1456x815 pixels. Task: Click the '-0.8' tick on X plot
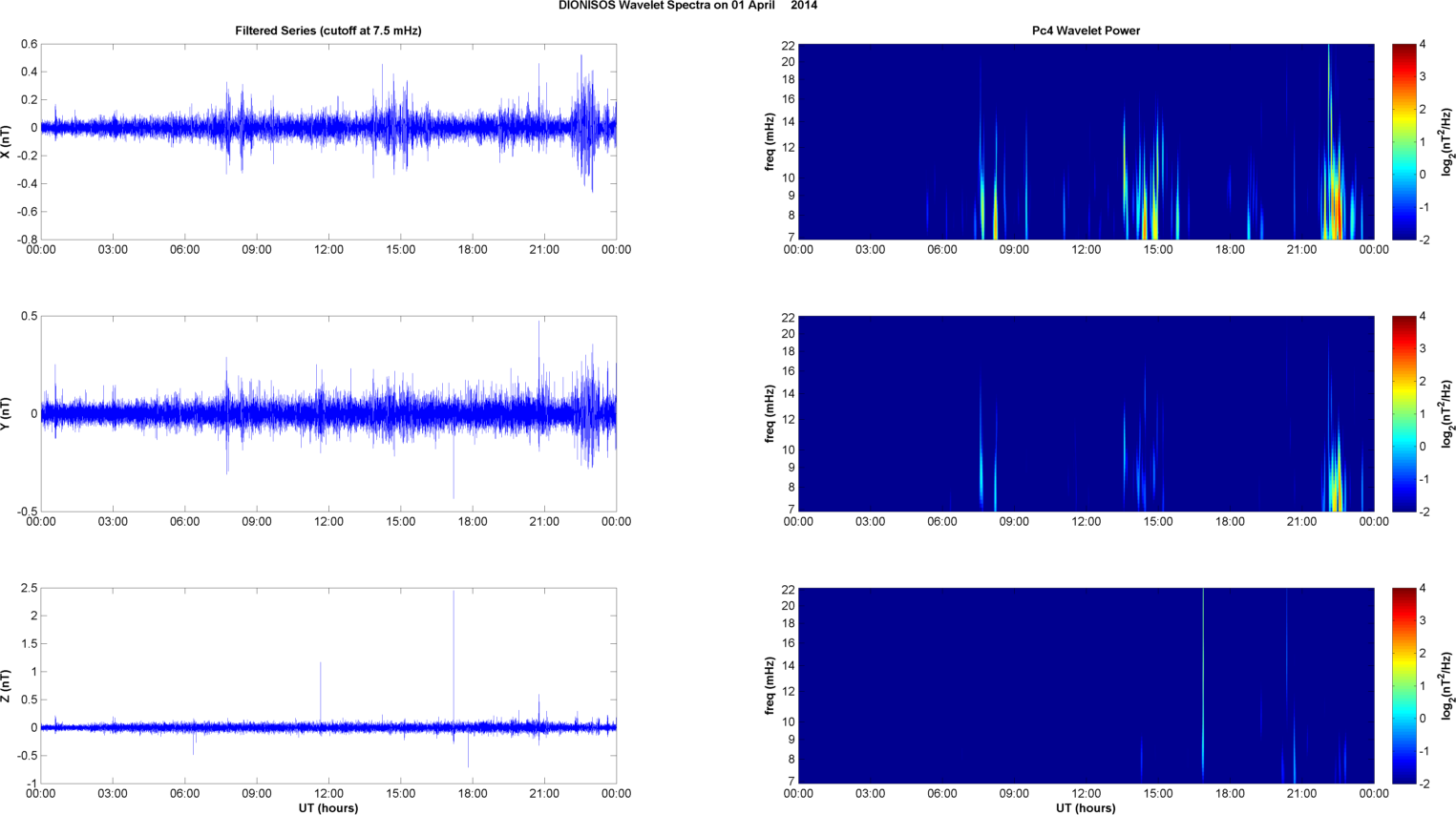[x=27, y=240]
